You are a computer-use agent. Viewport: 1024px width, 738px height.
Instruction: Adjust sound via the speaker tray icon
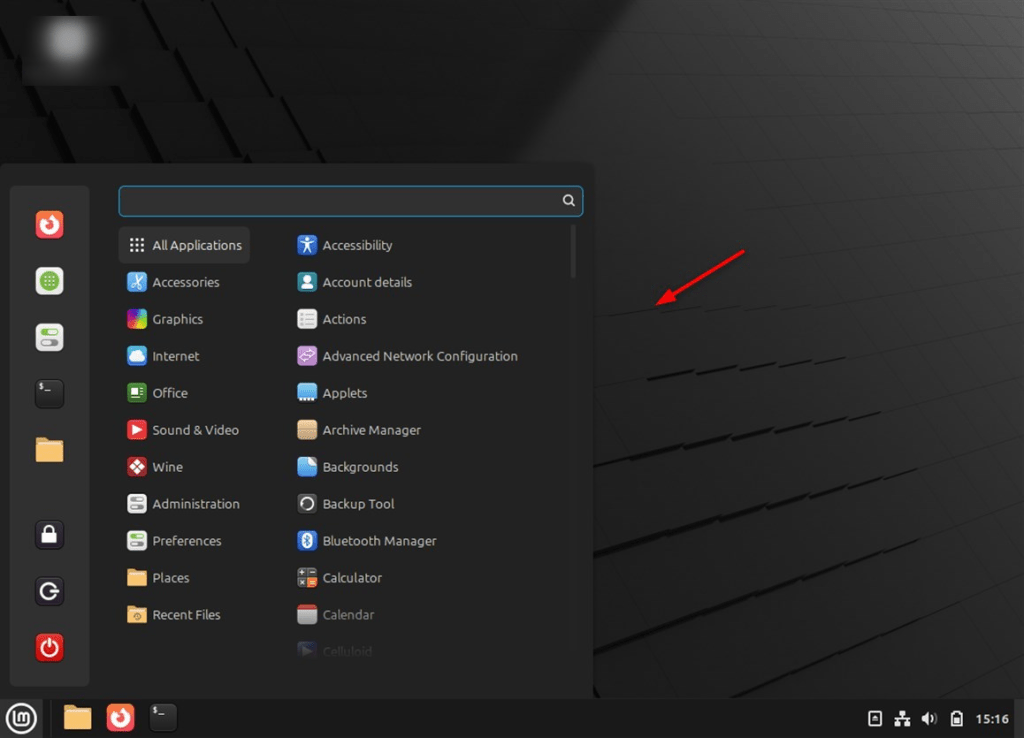coord(928,718)
